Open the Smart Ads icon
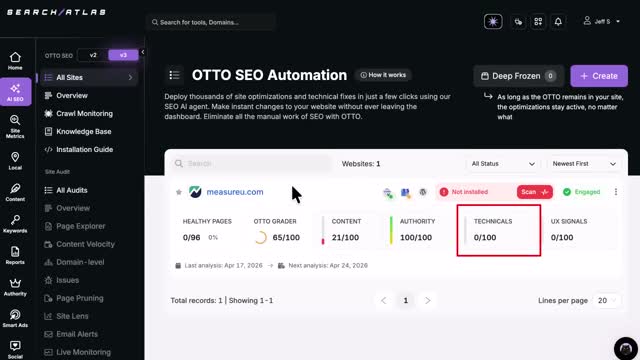The width and height of the screenshot is (640, 360). click(15, 318)
